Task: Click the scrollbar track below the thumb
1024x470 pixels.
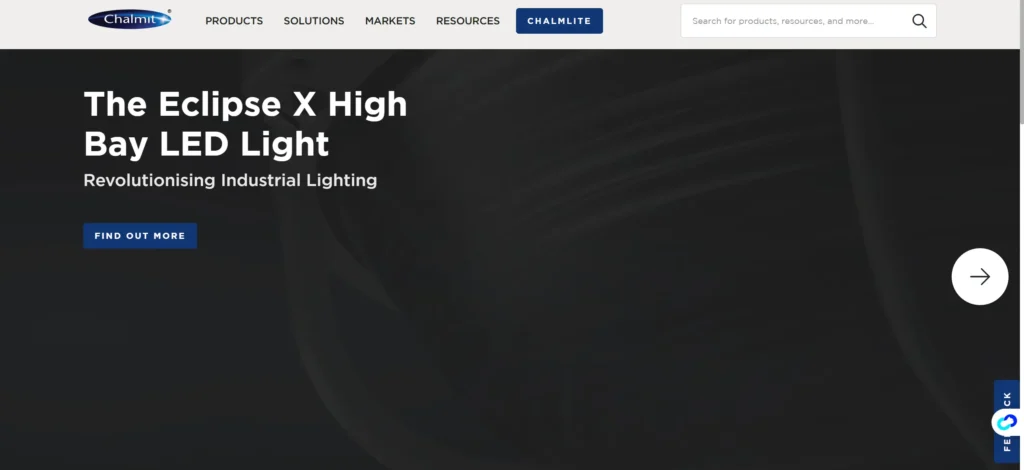Action: tap(1021, 294)
